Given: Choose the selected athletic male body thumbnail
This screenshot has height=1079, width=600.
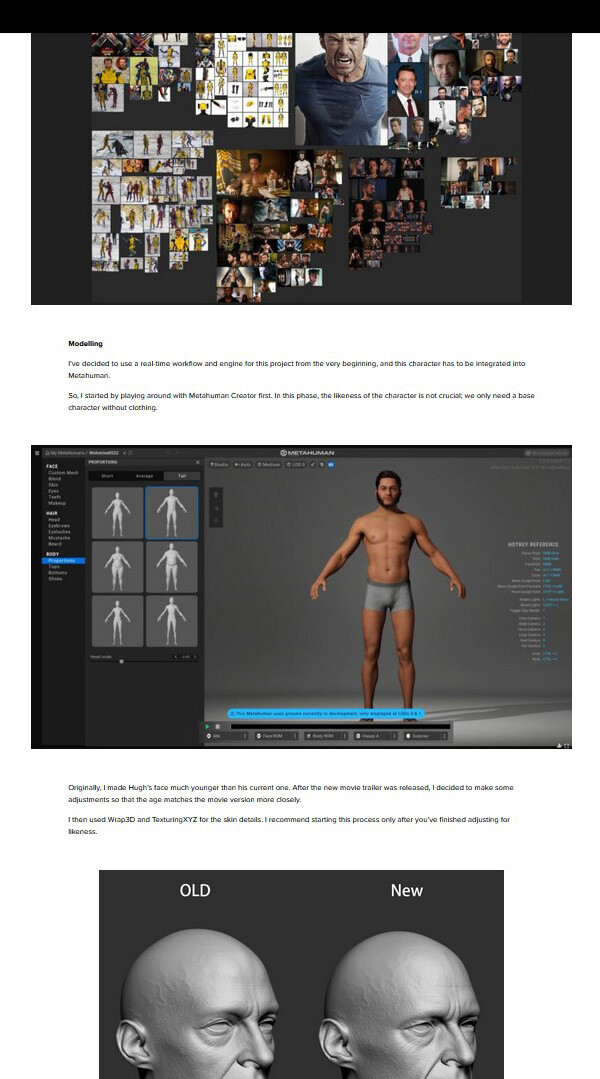Looking at the screenshot, I should point(171,513).
